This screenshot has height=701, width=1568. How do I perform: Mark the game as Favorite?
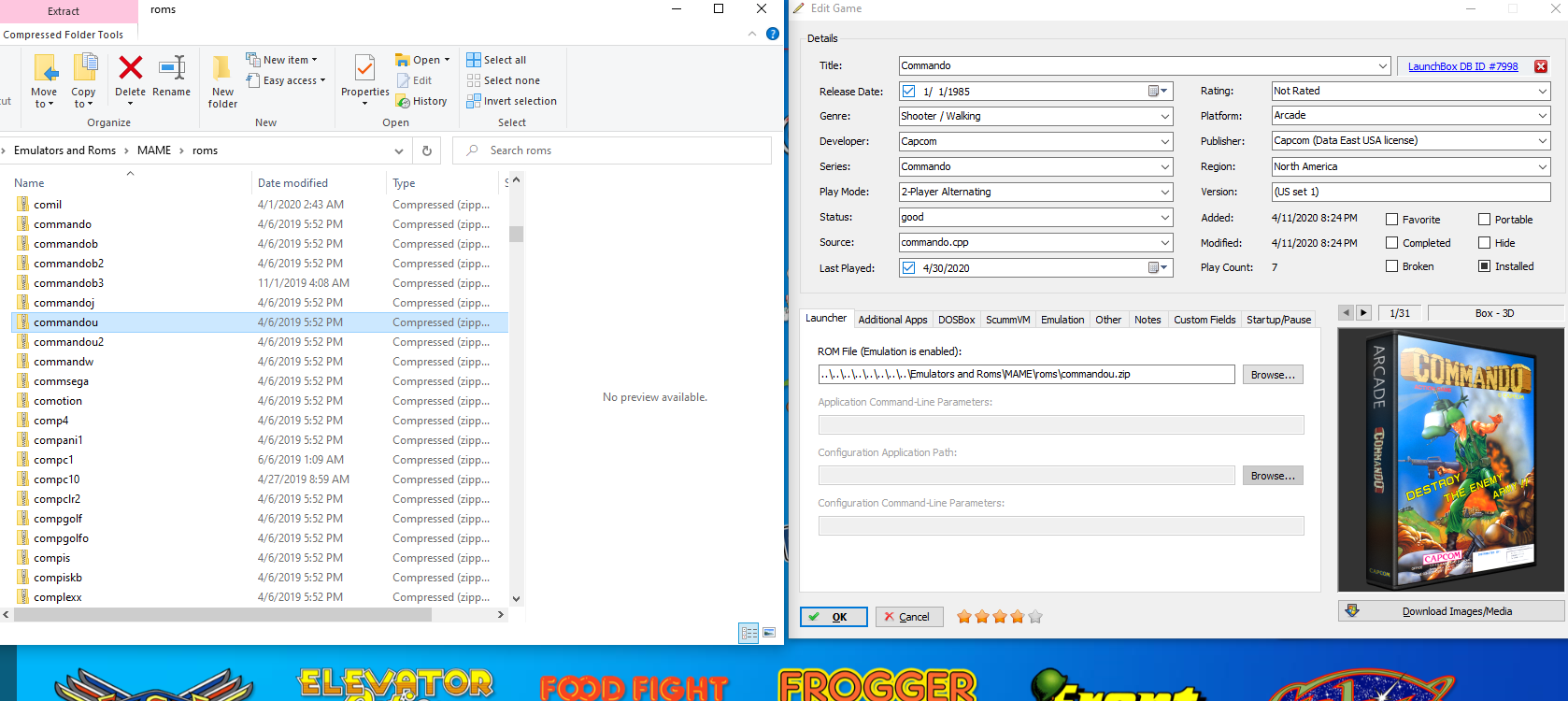point(1391,220)
